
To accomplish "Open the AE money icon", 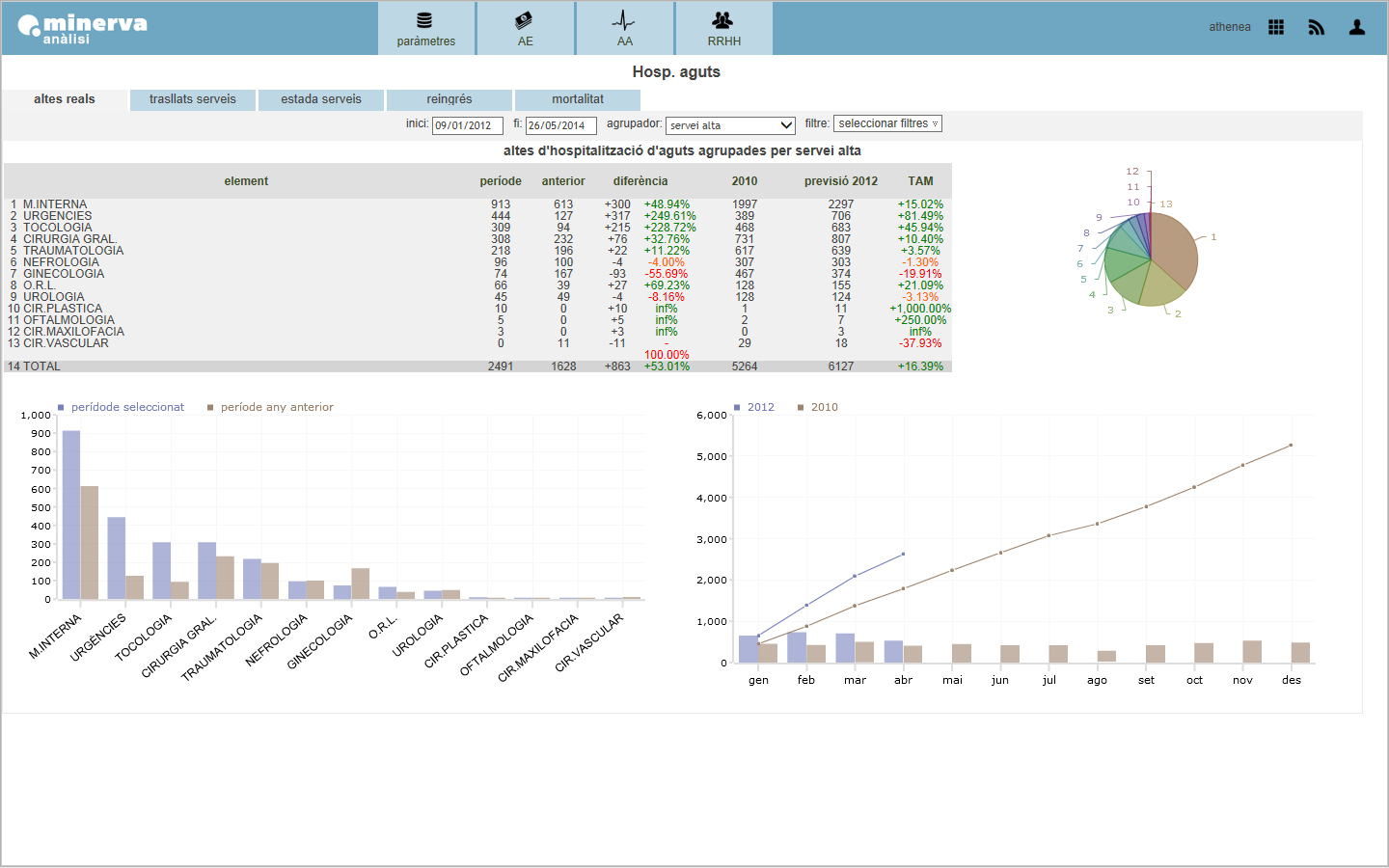I will pyautogui.click(x=524, y=20).
